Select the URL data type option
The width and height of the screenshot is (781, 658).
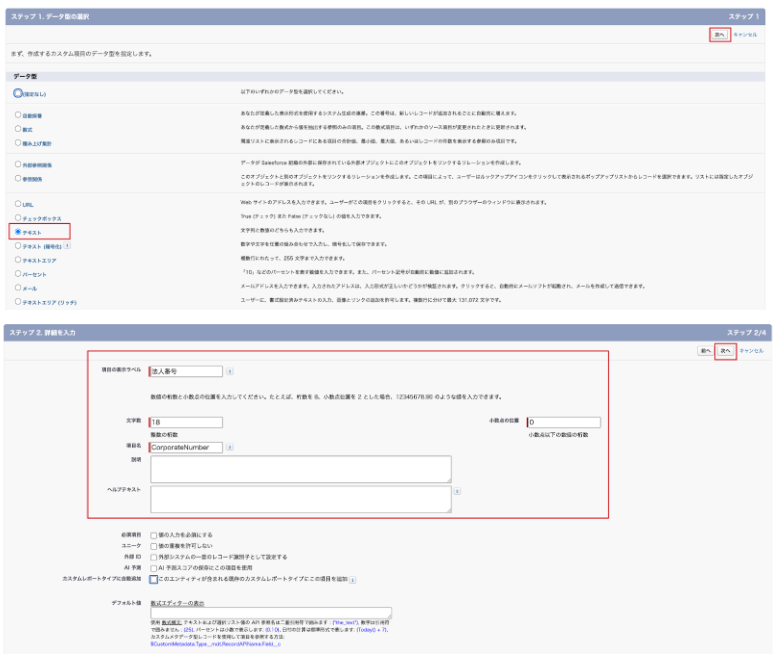pos(18,203)
